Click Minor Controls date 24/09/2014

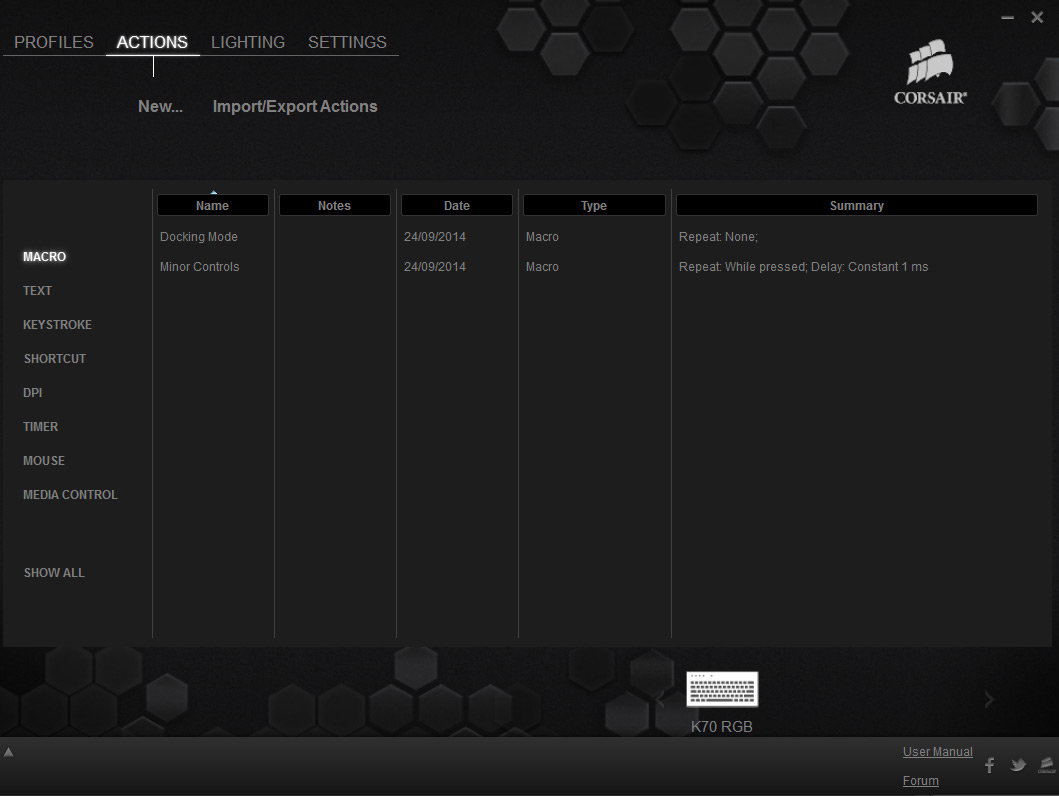pyautogui.click(x=435, y=267)
